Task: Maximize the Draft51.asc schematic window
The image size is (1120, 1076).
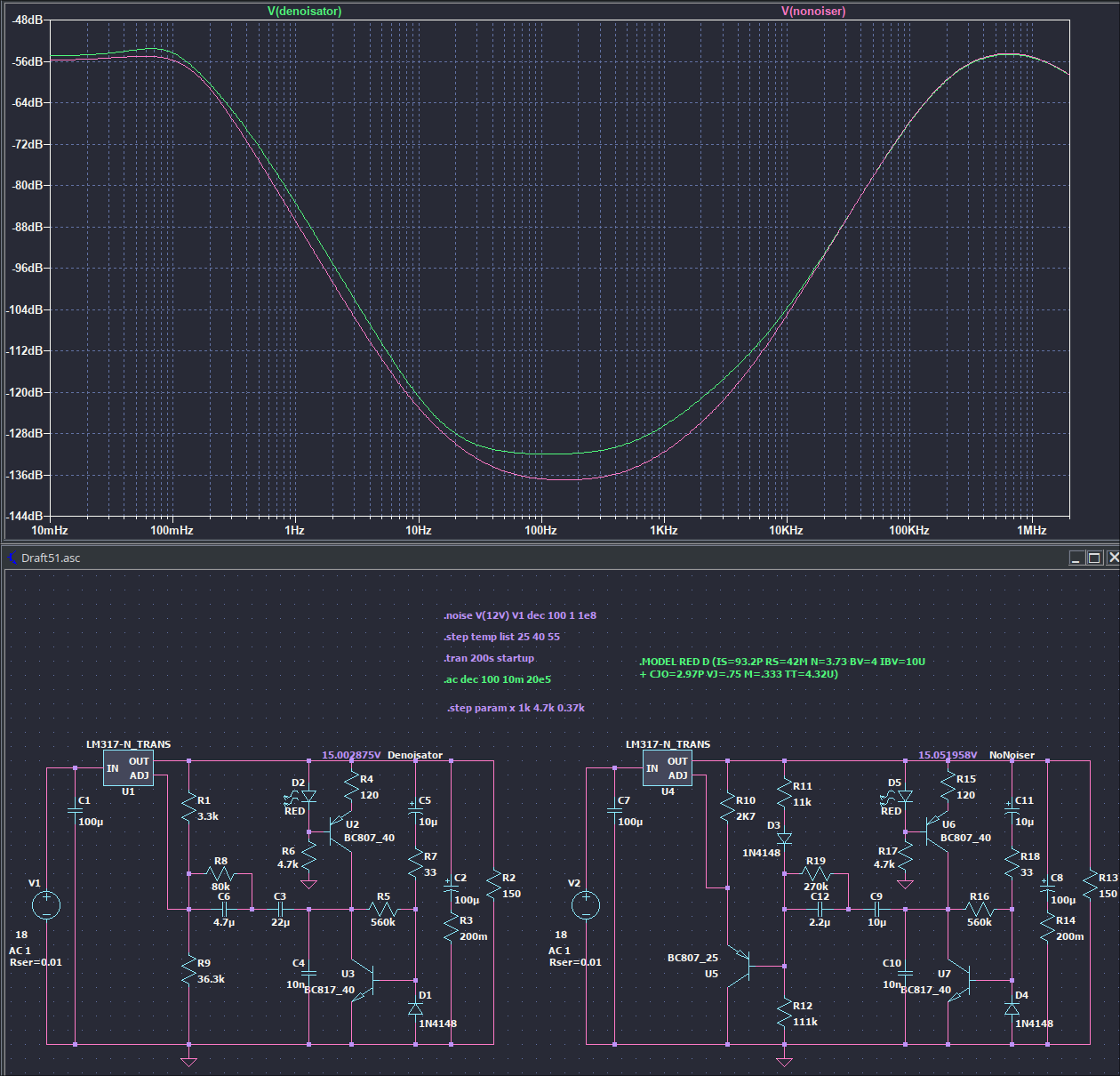Action: (1095, 558)
